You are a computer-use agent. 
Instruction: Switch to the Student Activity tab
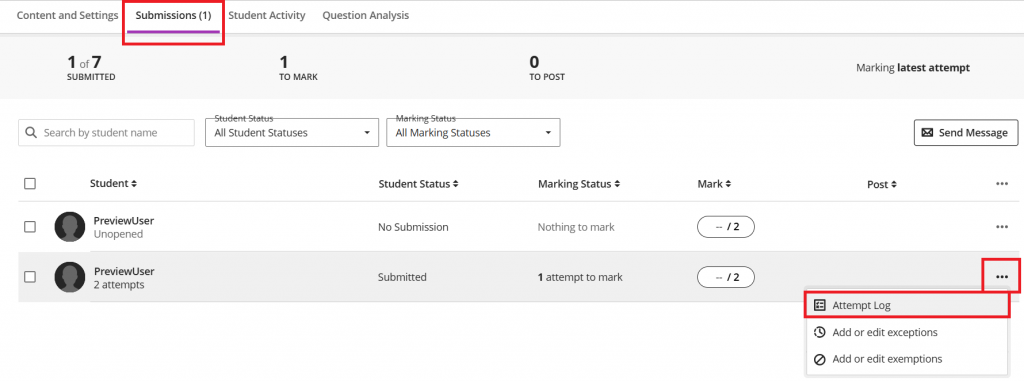pos(267,15)
